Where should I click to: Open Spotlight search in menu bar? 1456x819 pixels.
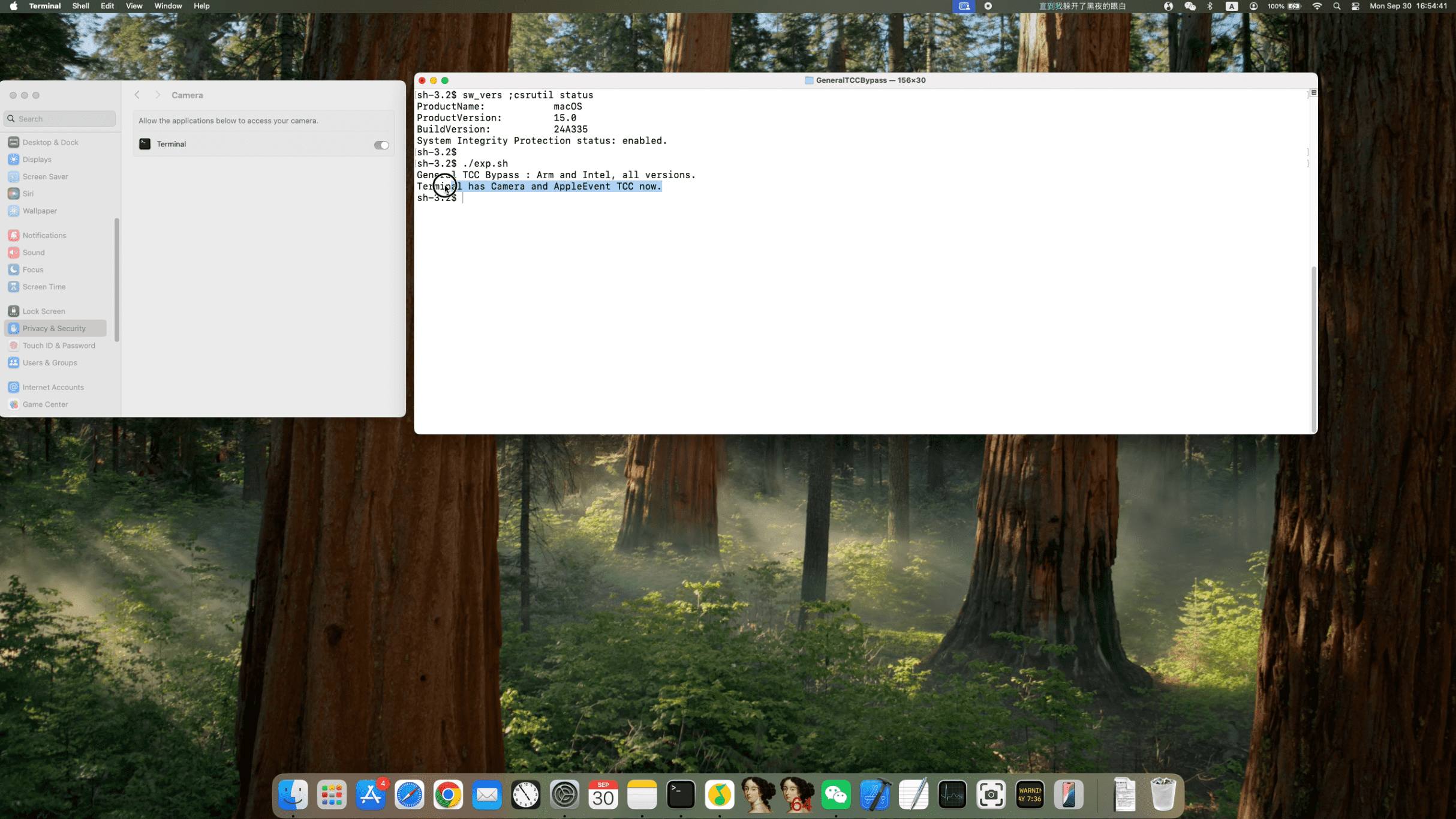tap(1337, 6)
